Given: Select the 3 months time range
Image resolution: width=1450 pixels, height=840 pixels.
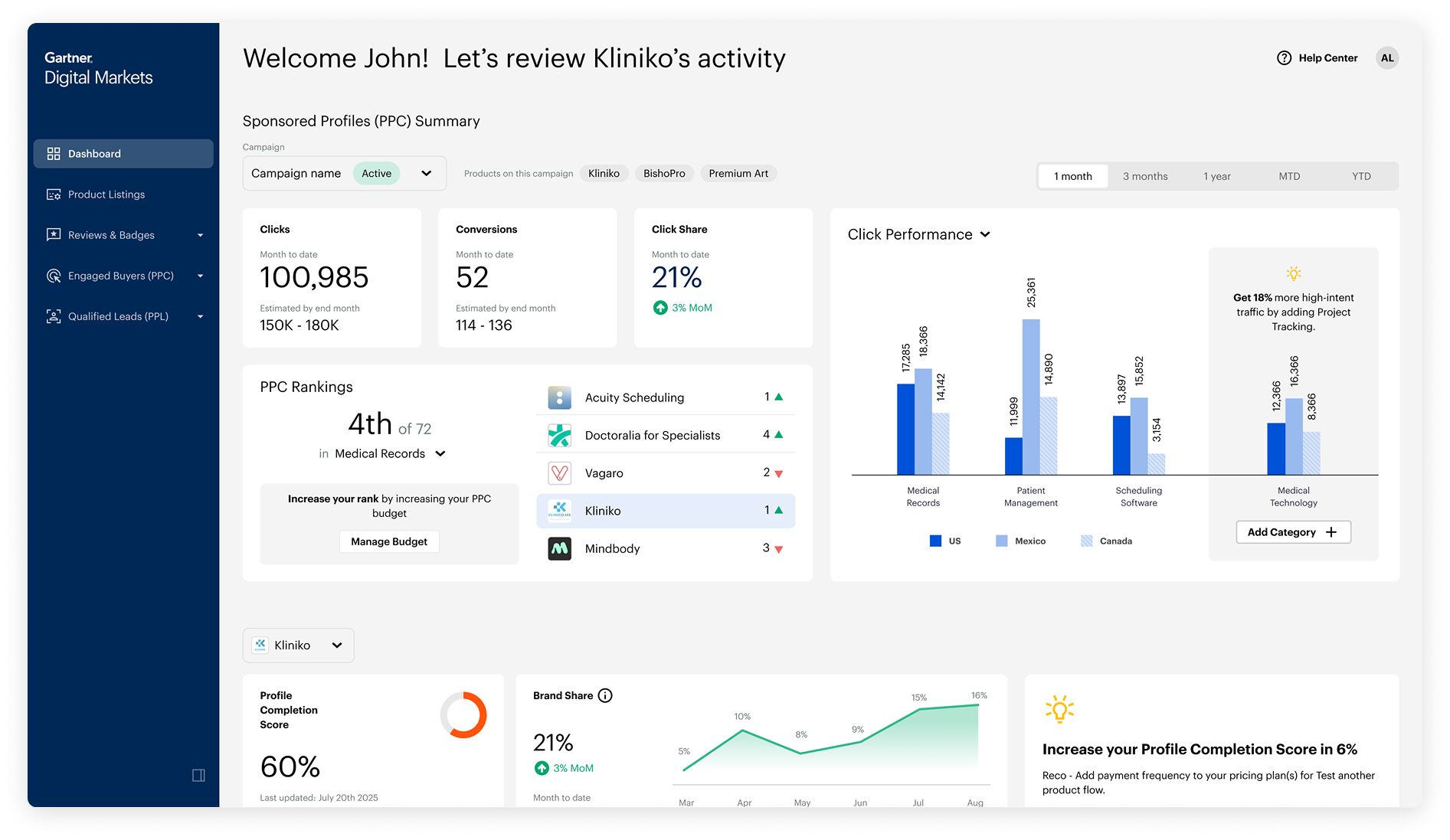Looking at the screenshot, I should [x=1145, y=176].
